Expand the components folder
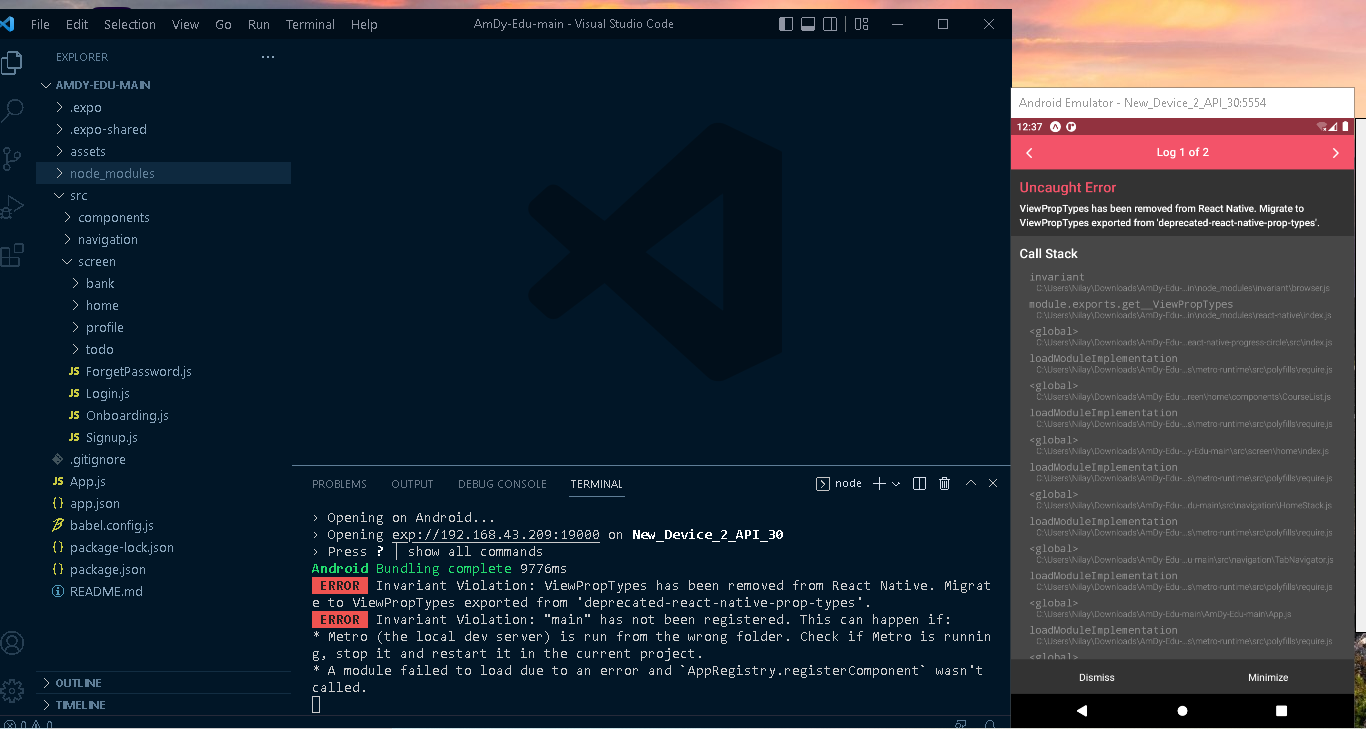1366x729 pixels. pos(163,217)
